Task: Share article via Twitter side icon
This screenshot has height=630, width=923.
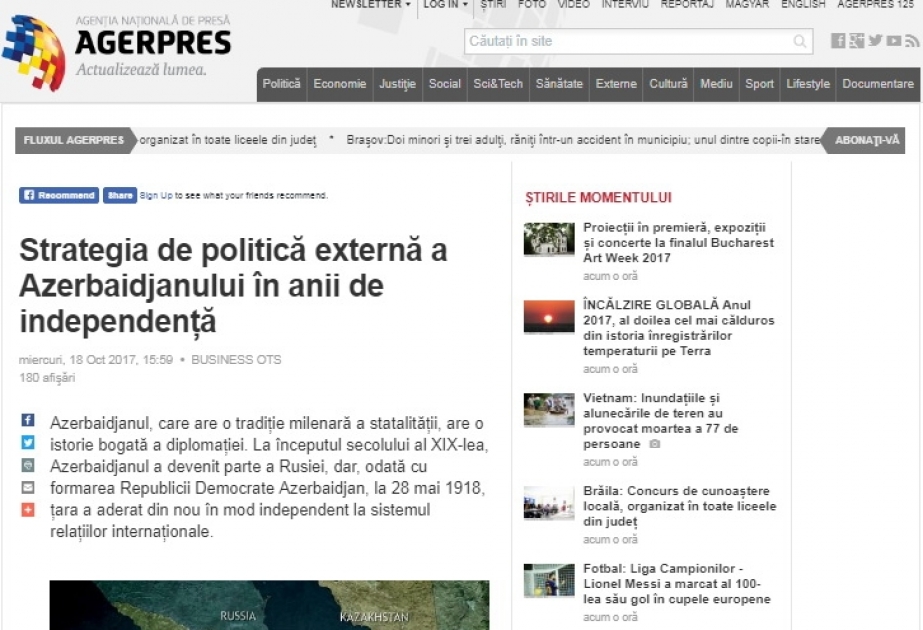Action: (28, 442)
